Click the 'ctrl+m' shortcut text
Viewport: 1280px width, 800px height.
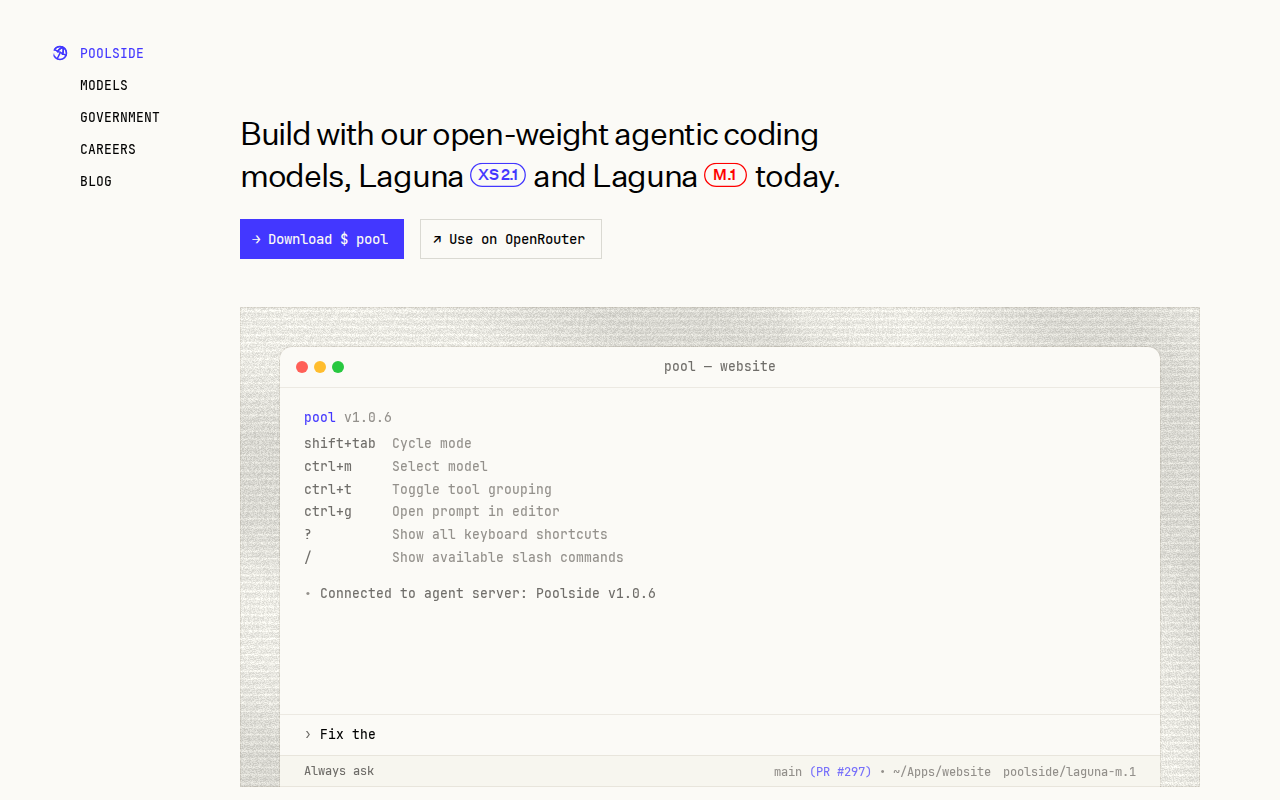(x=328, y=466)
